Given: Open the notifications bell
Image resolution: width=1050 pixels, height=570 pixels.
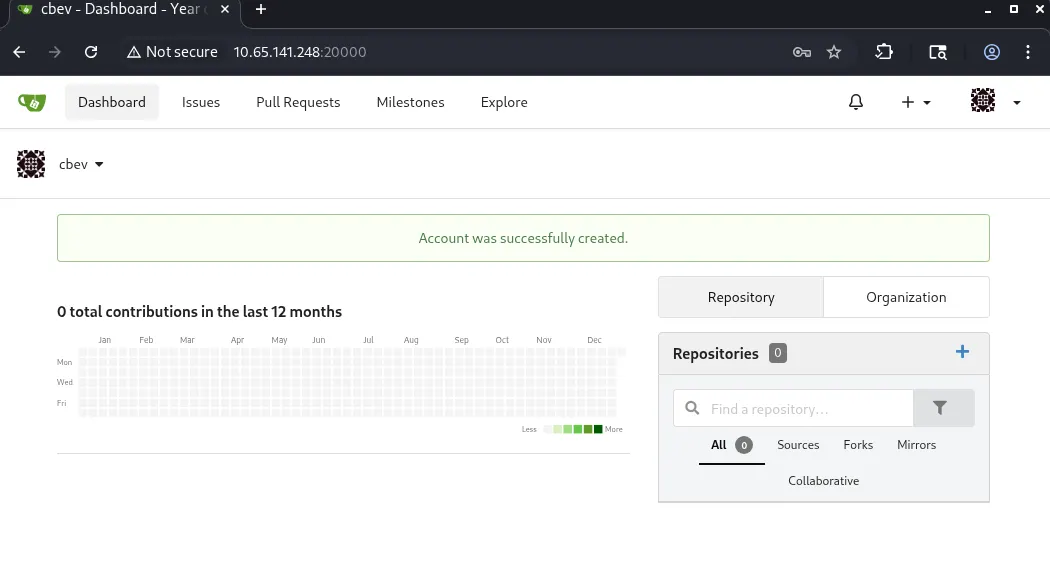Looking at the screenshot, I should tap(855, 102).
